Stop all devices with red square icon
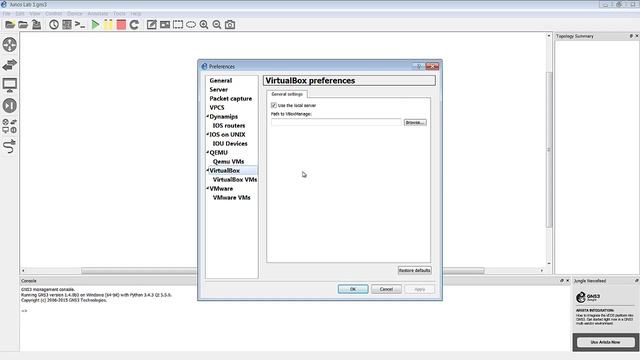 point(121,24)
